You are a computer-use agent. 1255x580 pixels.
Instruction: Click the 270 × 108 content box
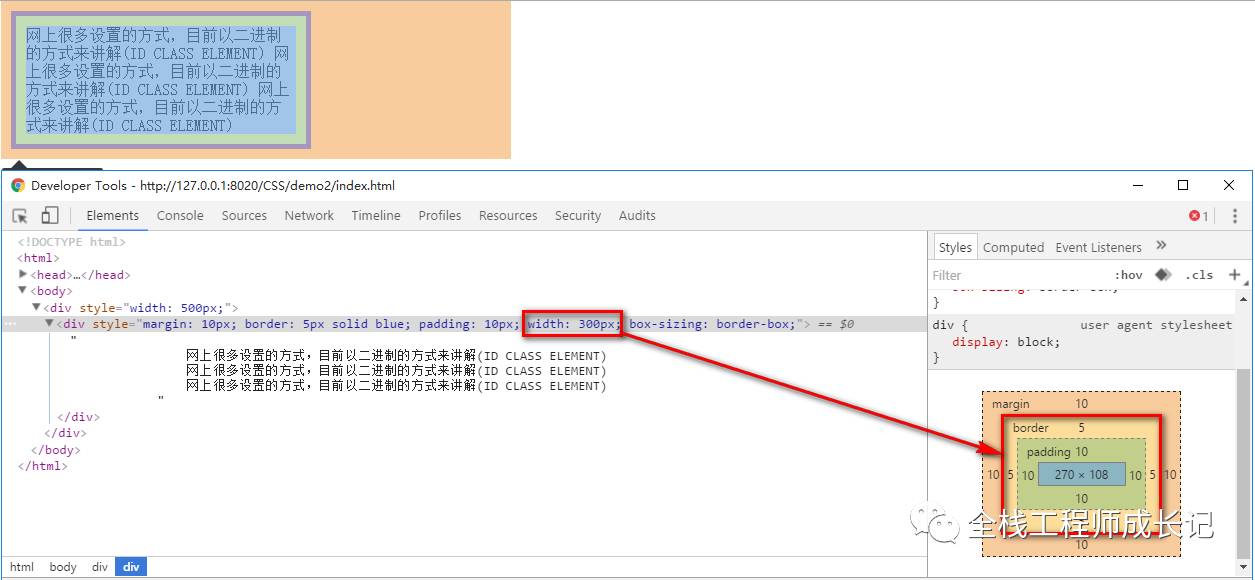[x=1081, y=475]
